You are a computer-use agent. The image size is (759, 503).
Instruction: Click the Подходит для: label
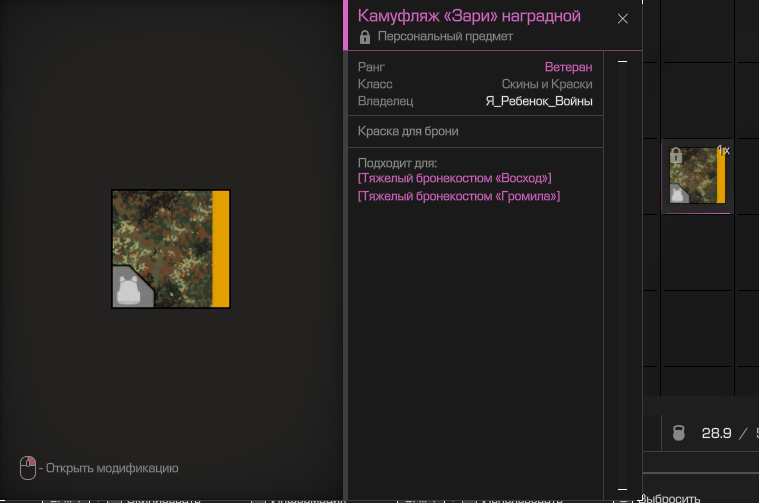tap(397, 163)
